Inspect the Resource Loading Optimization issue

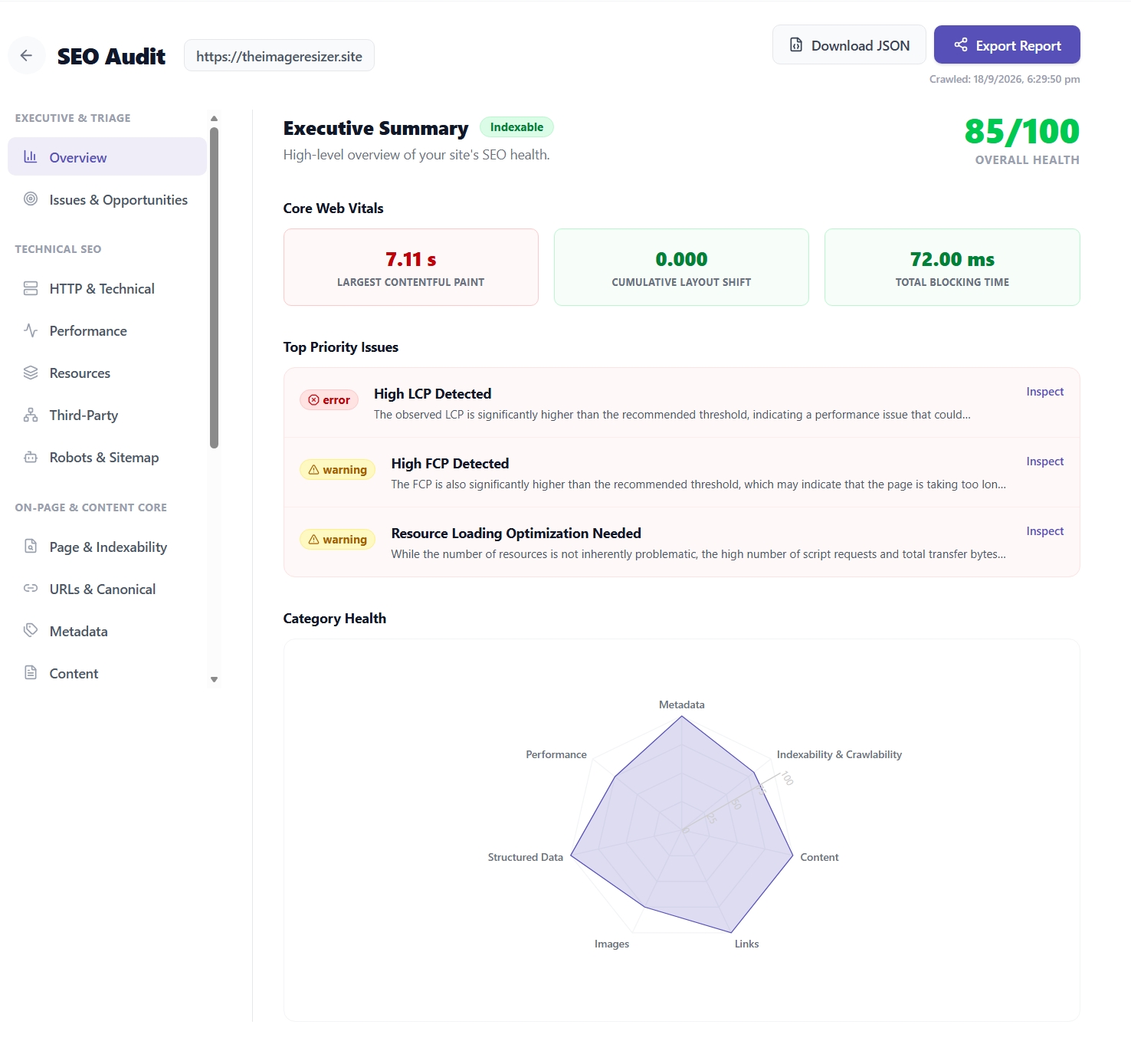pyautogui.click(x=1045, y=531)
